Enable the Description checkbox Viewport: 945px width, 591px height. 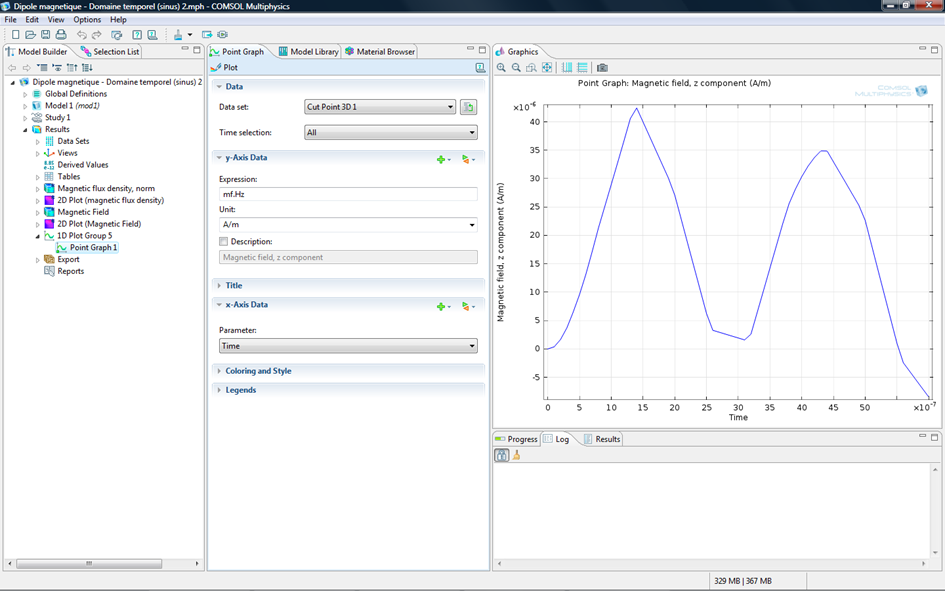[x=223, y=241]
